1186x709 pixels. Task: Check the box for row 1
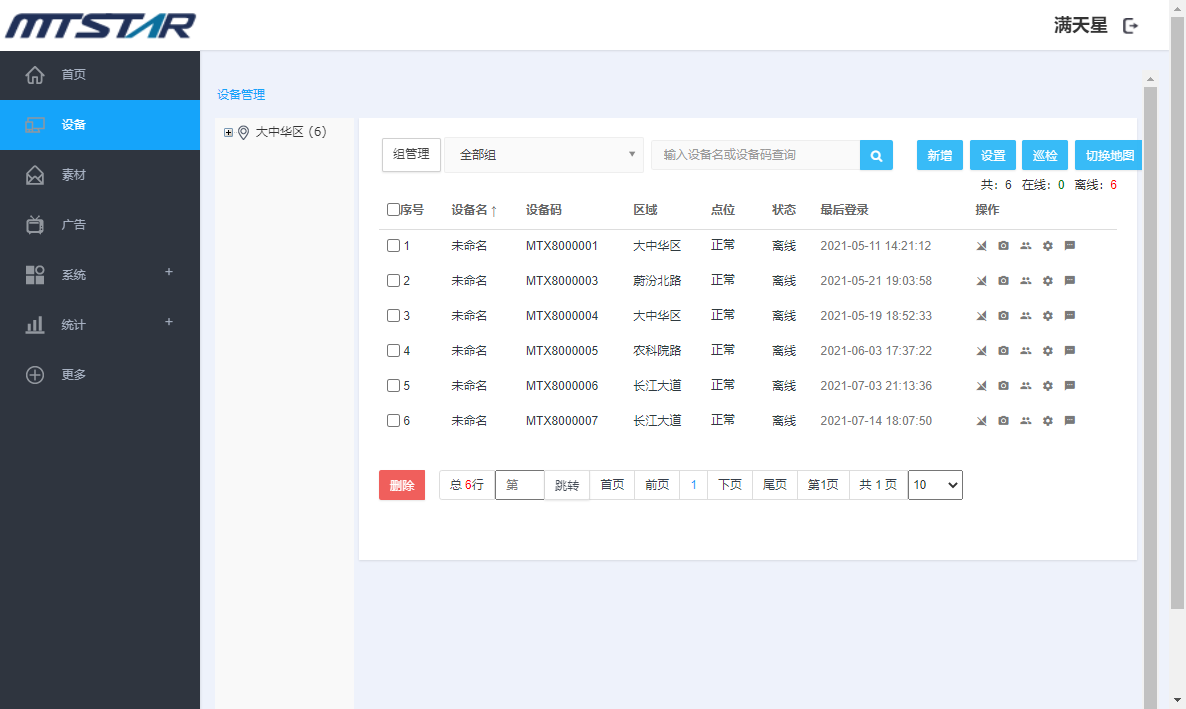(x=393, y=246)
